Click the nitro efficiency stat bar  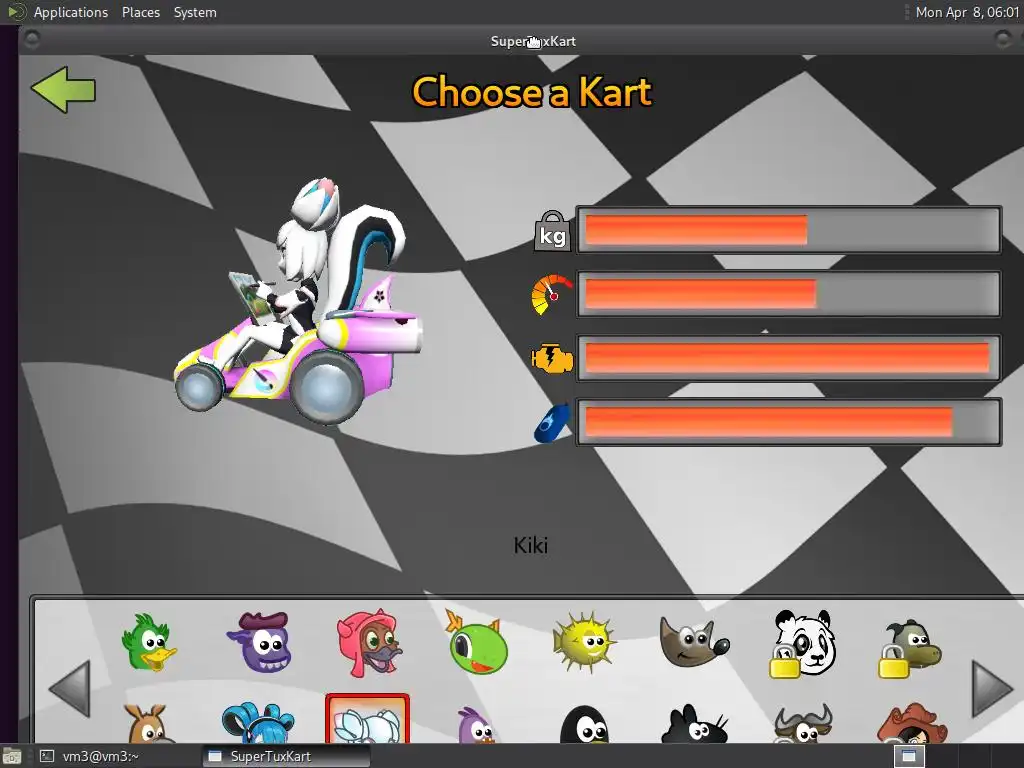pyautogui.click(x=788, y=422)
